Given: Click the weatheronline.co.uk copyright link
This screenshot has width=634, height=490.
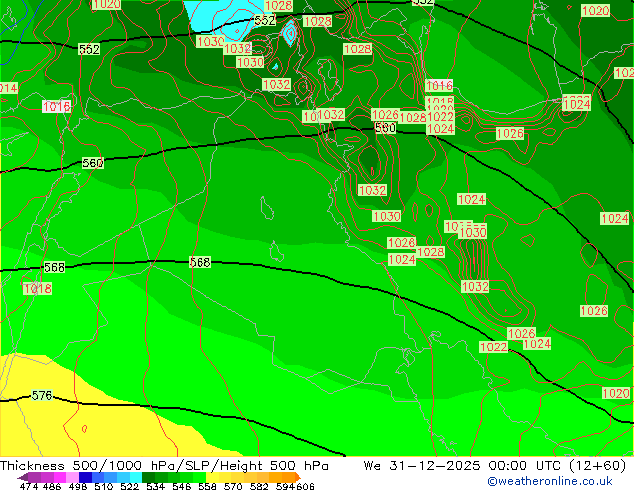Looking at the screenshot, I should (550, 481).
